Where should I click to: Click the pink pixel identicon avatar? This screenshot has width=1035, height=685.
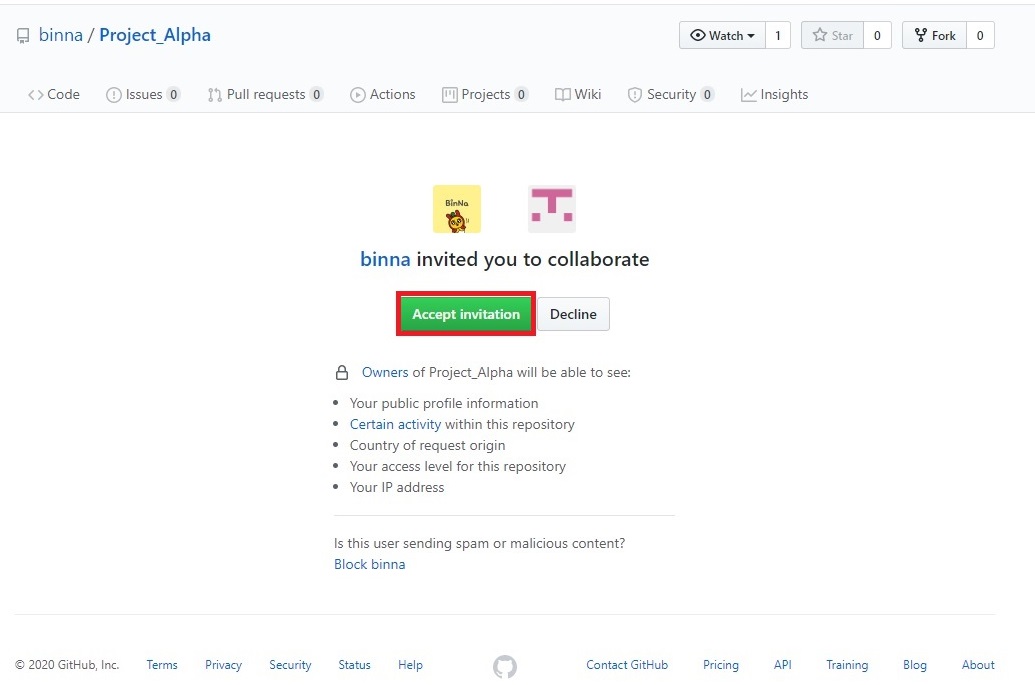552,209
